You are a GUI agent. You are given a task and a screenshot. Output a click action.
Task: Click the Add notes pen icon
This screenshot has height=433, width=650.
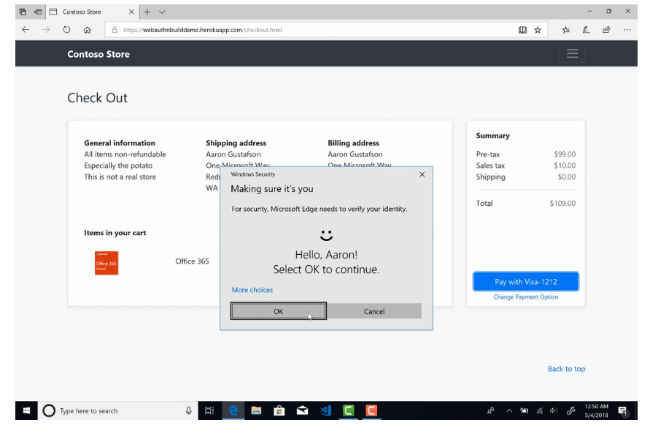(x=586, y=29)
